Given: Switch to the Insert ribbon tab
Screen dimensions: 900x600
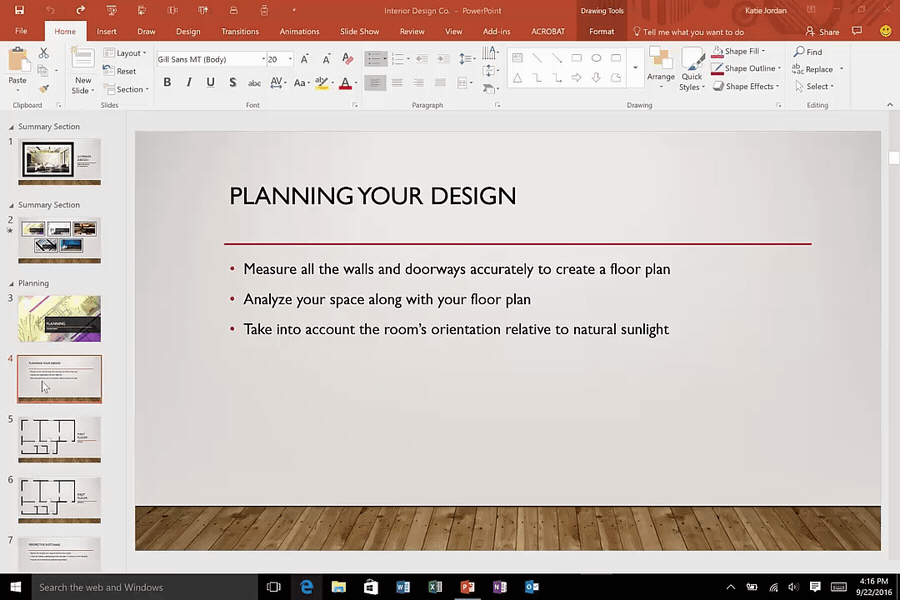Looking at the screenshot, I should (x=107, y=31).
